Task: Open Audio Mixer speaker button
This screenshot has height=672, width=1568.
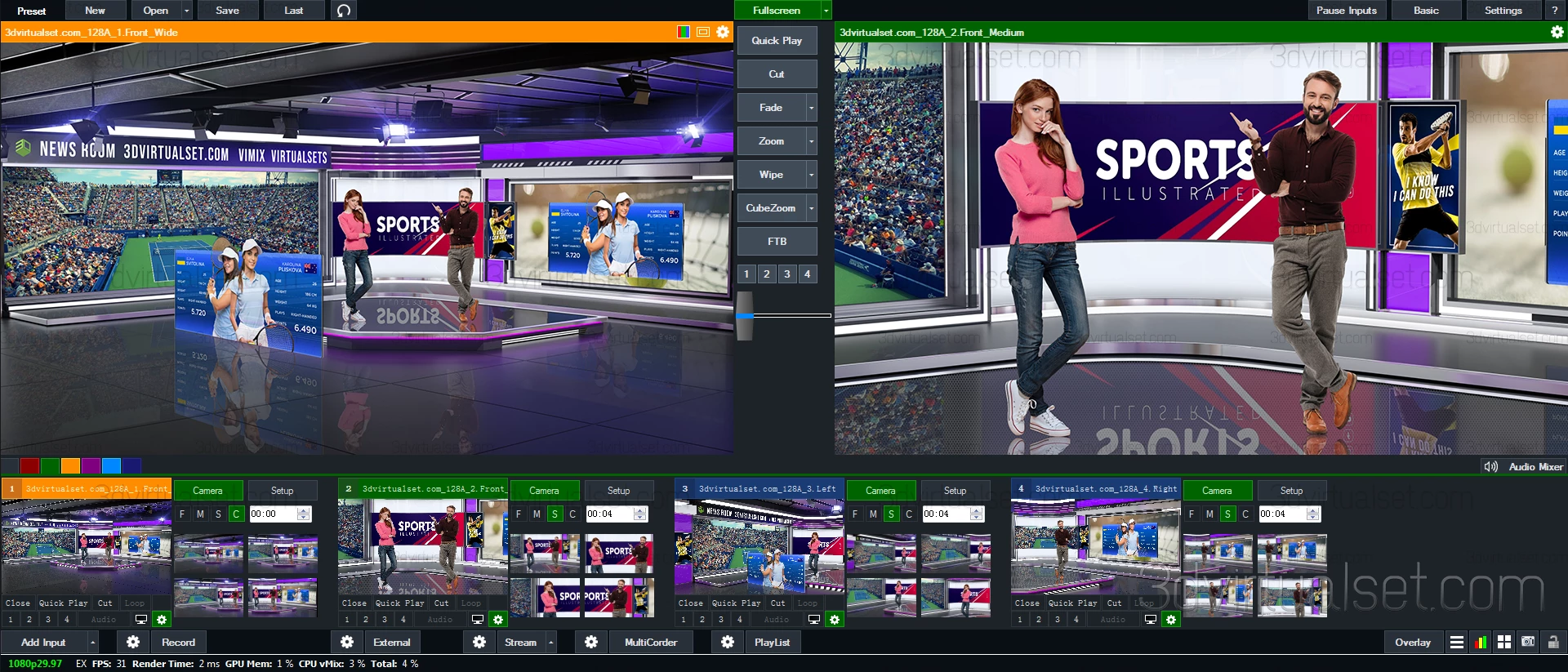Action: click(x=1524, y=466)
